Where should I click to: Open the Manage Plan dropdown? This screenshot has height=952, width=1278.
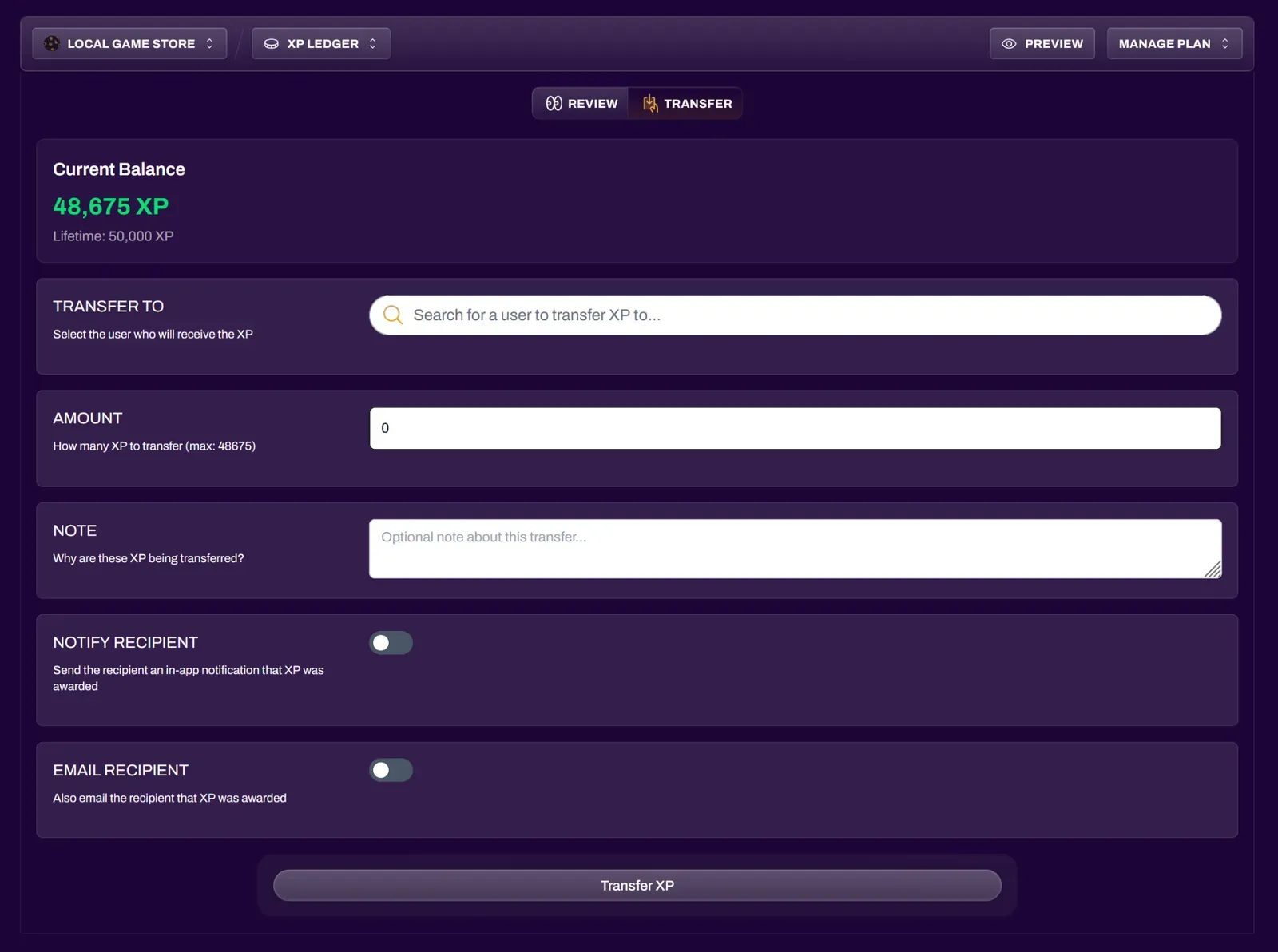click(x=1174, y=44)
